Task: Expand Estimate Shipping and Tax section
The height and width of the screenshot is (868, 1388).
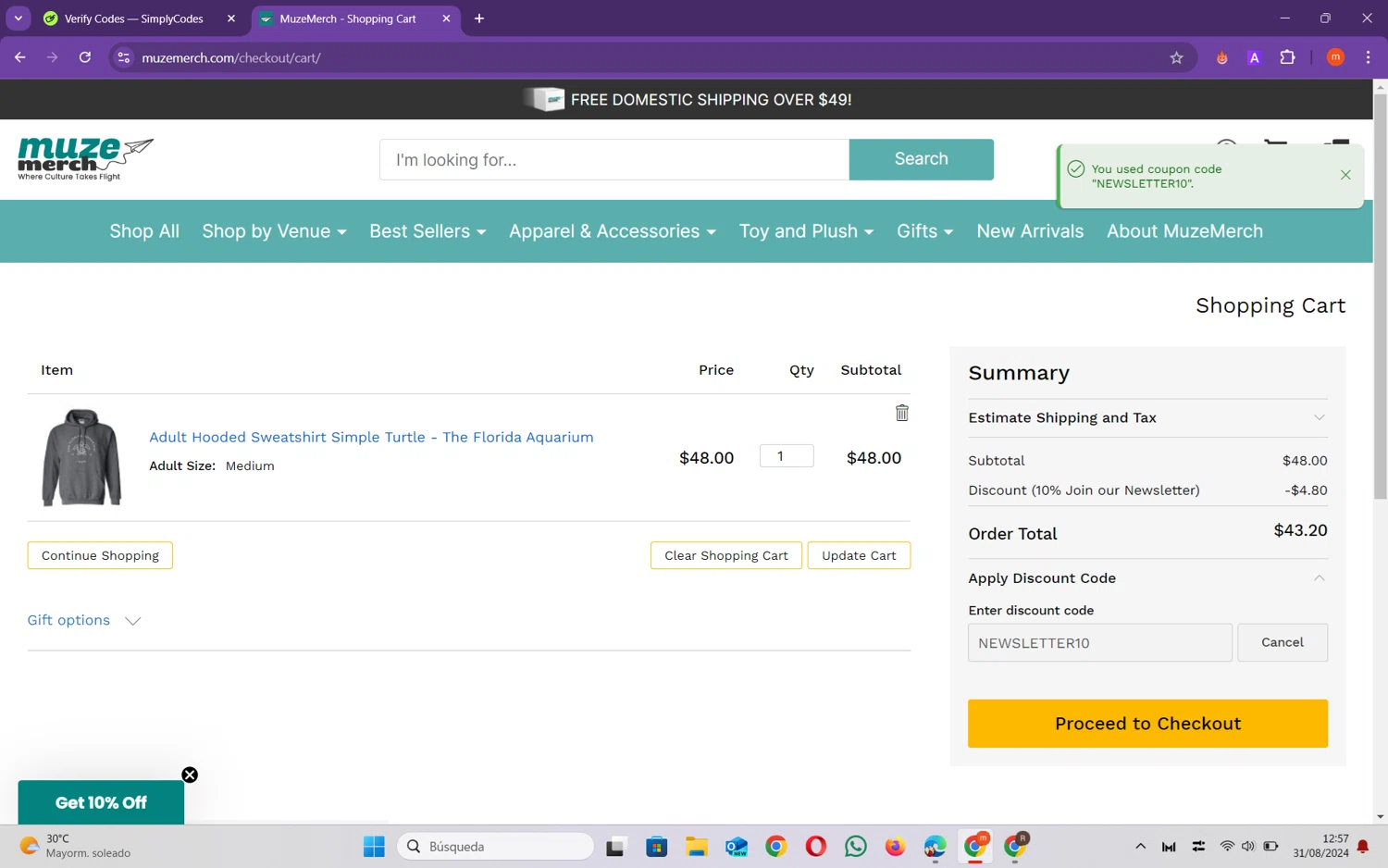Action: pos(1147,417)
